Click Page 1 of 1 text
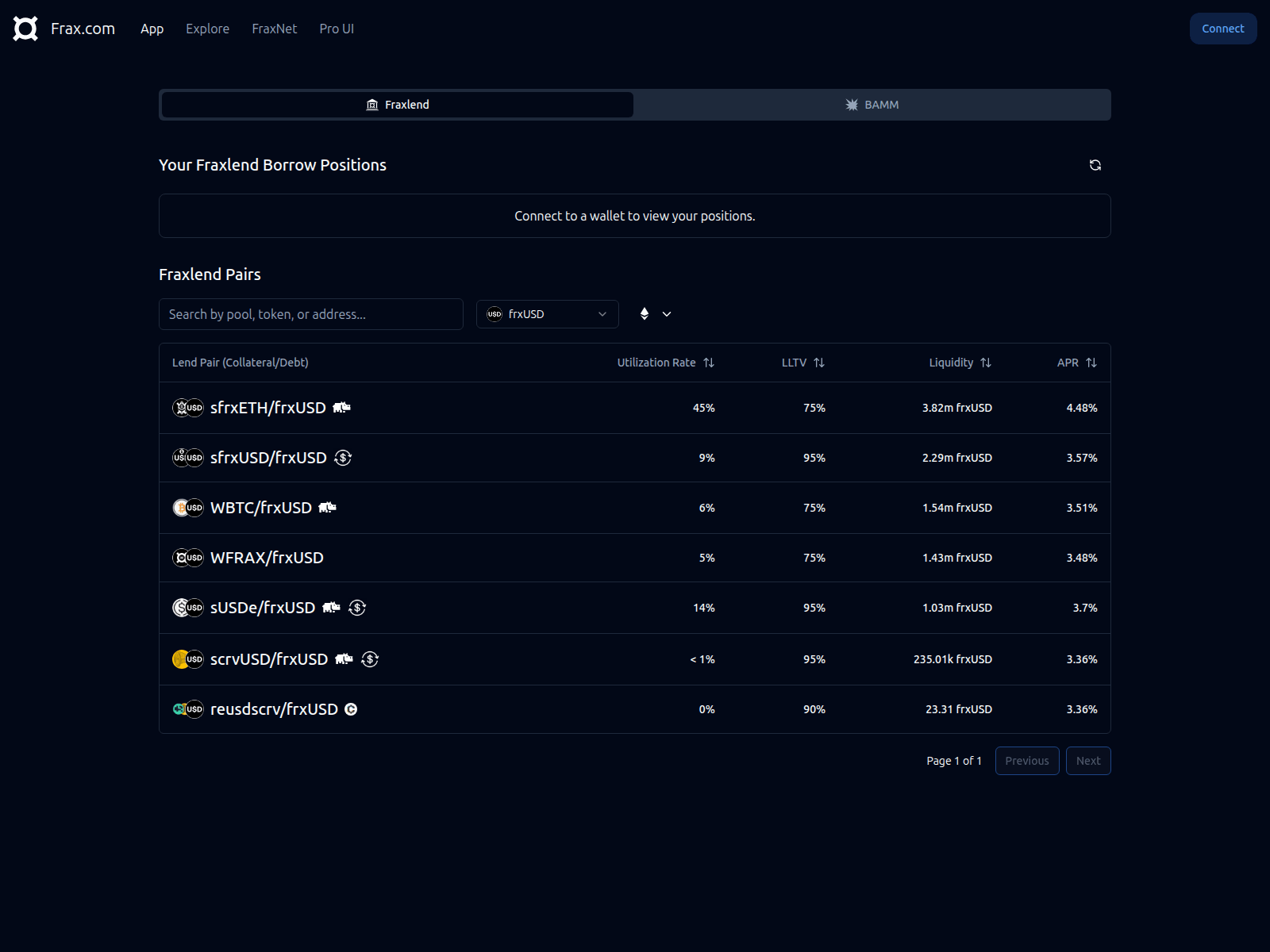 coord(954,761)
